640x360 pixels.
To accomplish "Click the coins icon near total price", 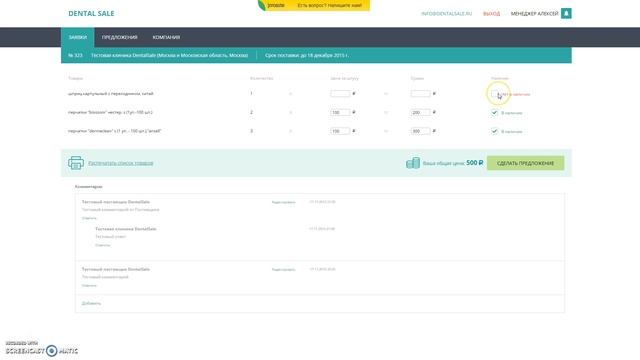I will [x=413, y=163].
